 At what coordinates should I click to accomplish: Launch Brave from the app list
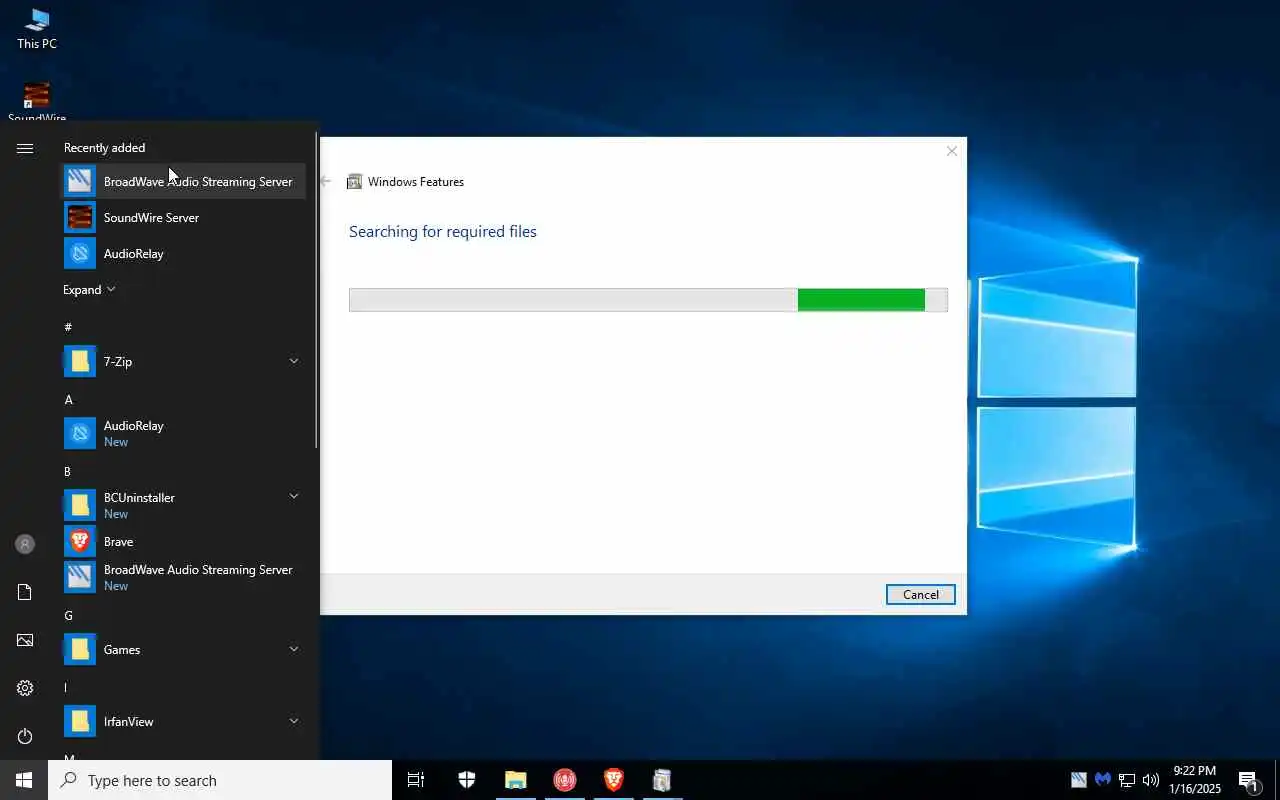tap(183, 541)
